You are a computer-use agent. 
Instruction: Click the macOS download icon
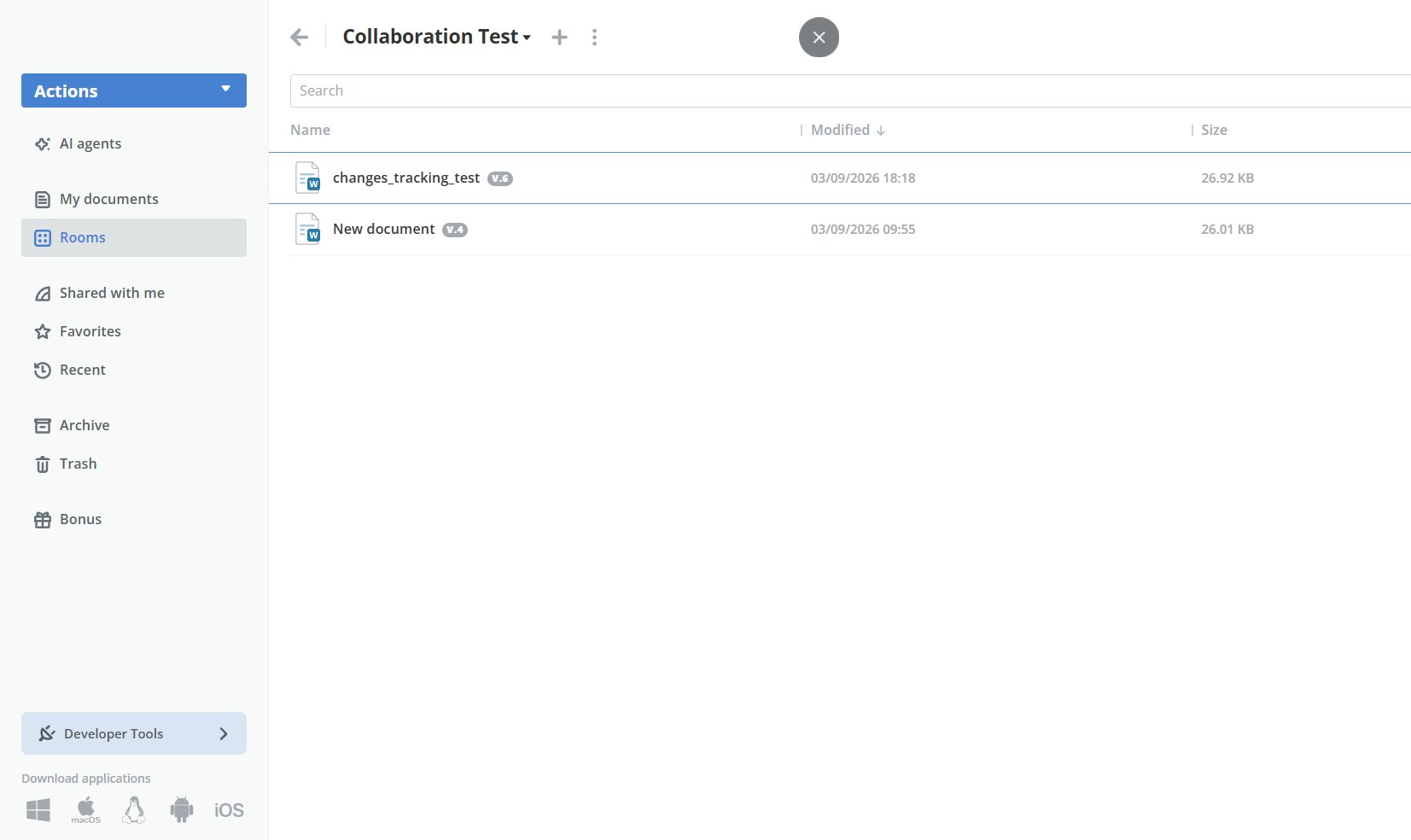point(86,810)
